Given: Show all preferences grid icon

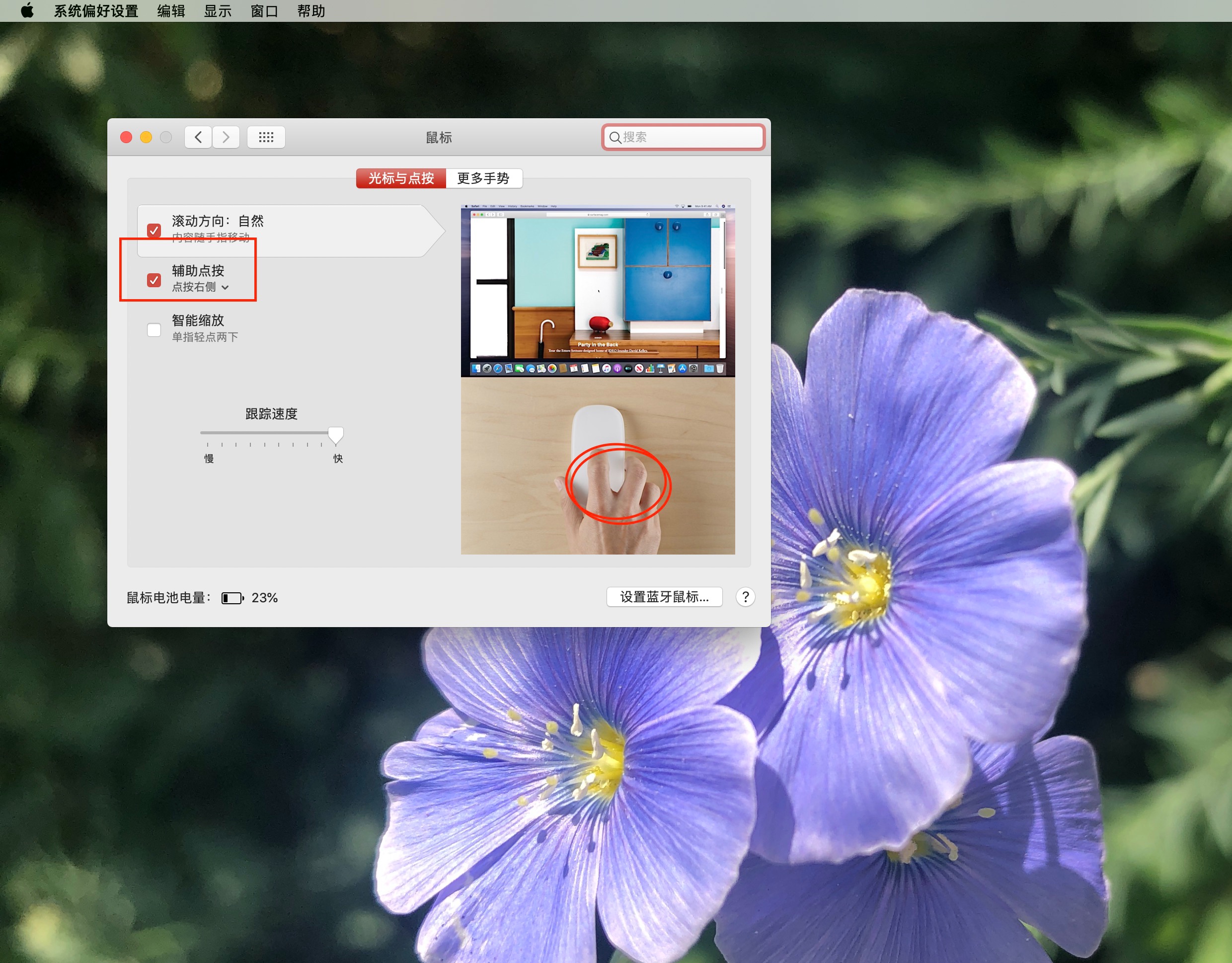Looking at the screenshot, I should pos(266,137).
